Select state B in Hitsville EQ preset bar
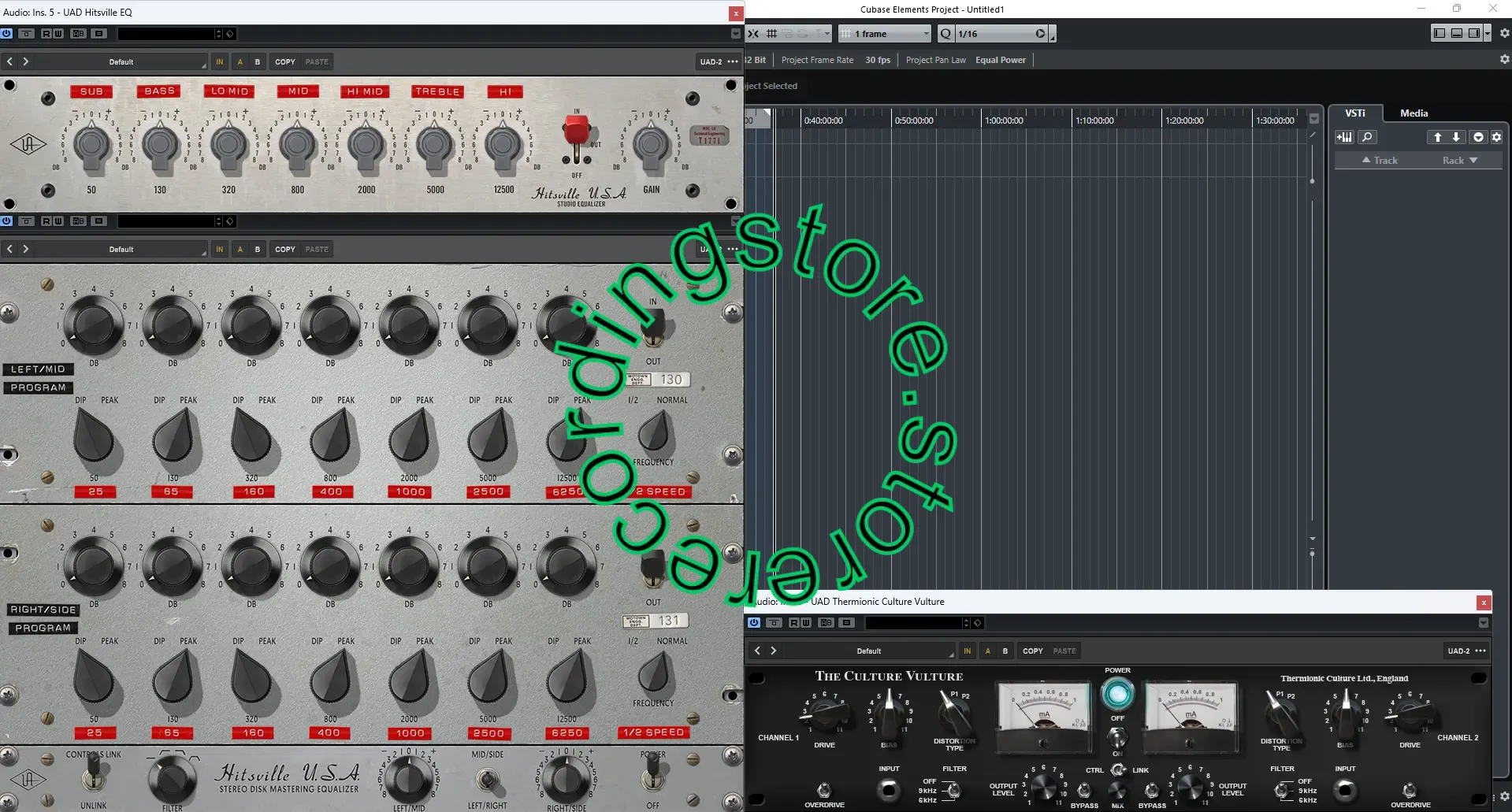This screenshot has width=1512, height=812. 257,61
